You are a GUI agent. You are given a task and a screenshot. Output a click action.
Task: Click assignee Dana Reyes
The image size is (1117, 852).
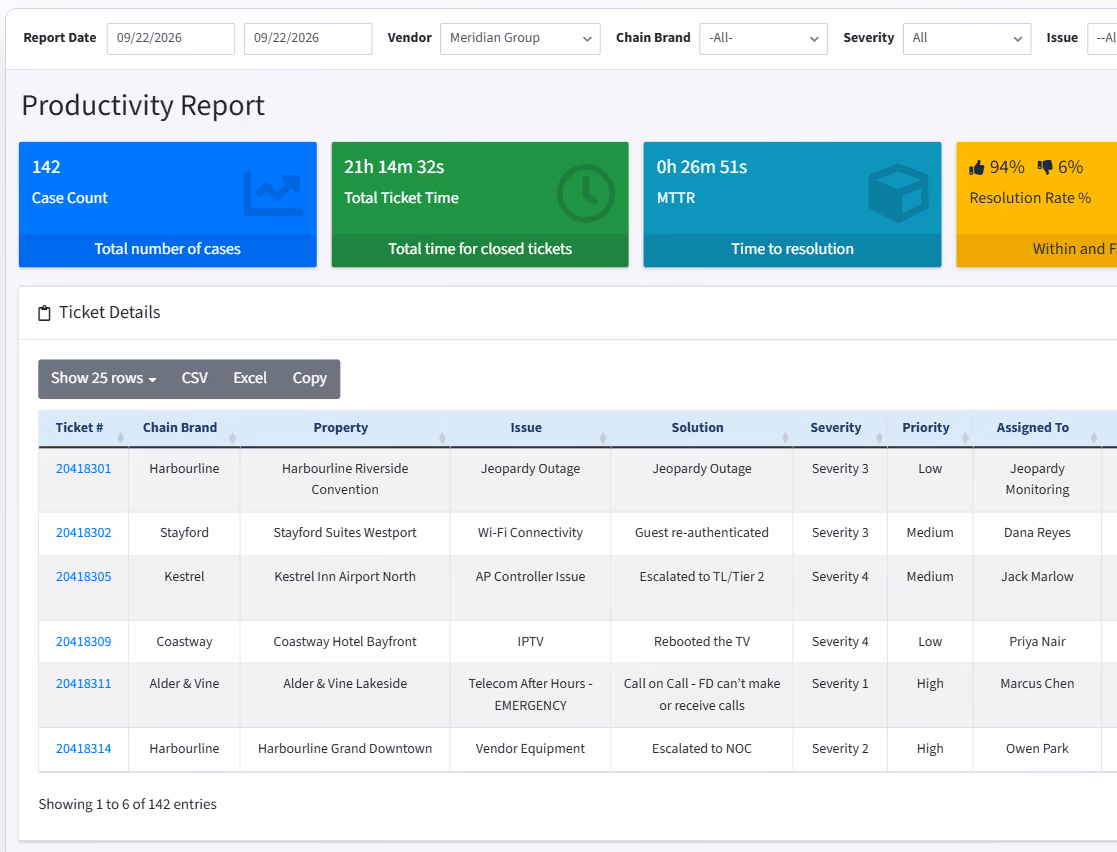tap(1037, 533)
